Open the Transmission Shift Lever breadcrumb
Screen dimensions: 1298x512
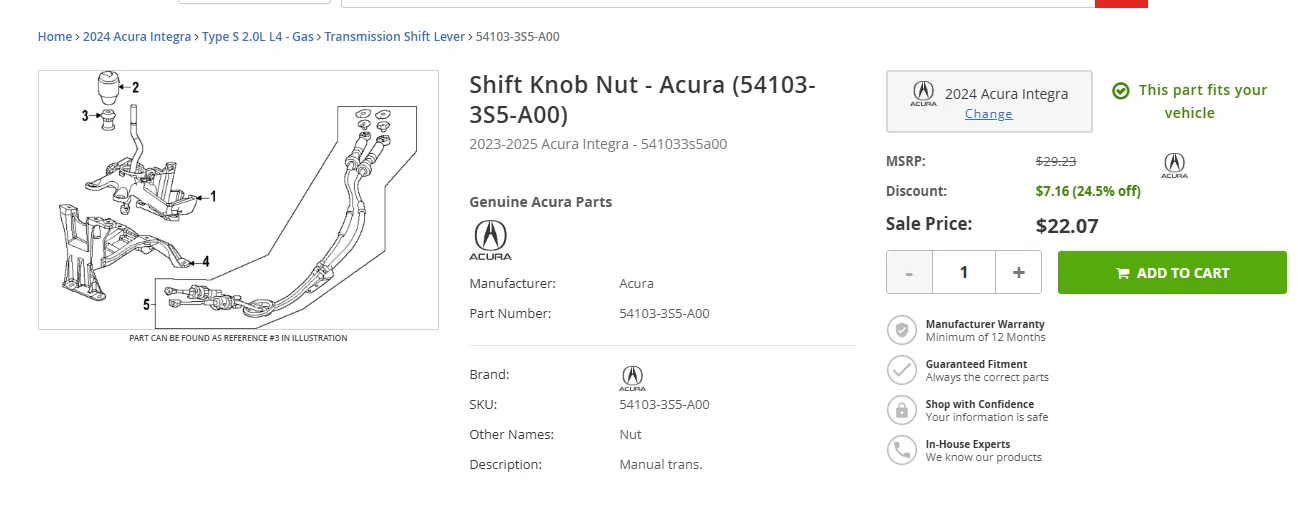395,37
